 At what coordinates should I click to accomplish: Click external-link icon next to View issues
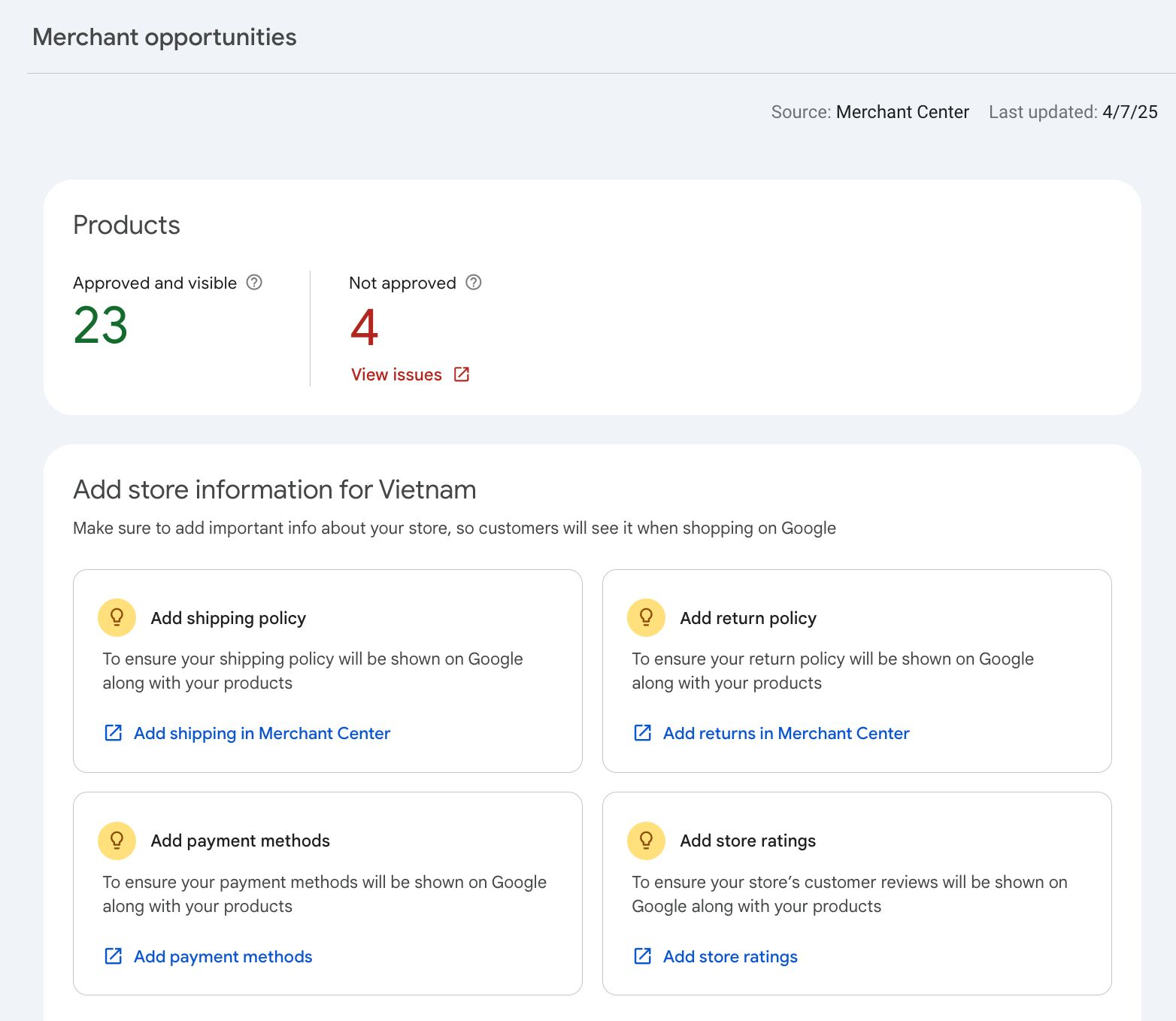pos(461,374)
